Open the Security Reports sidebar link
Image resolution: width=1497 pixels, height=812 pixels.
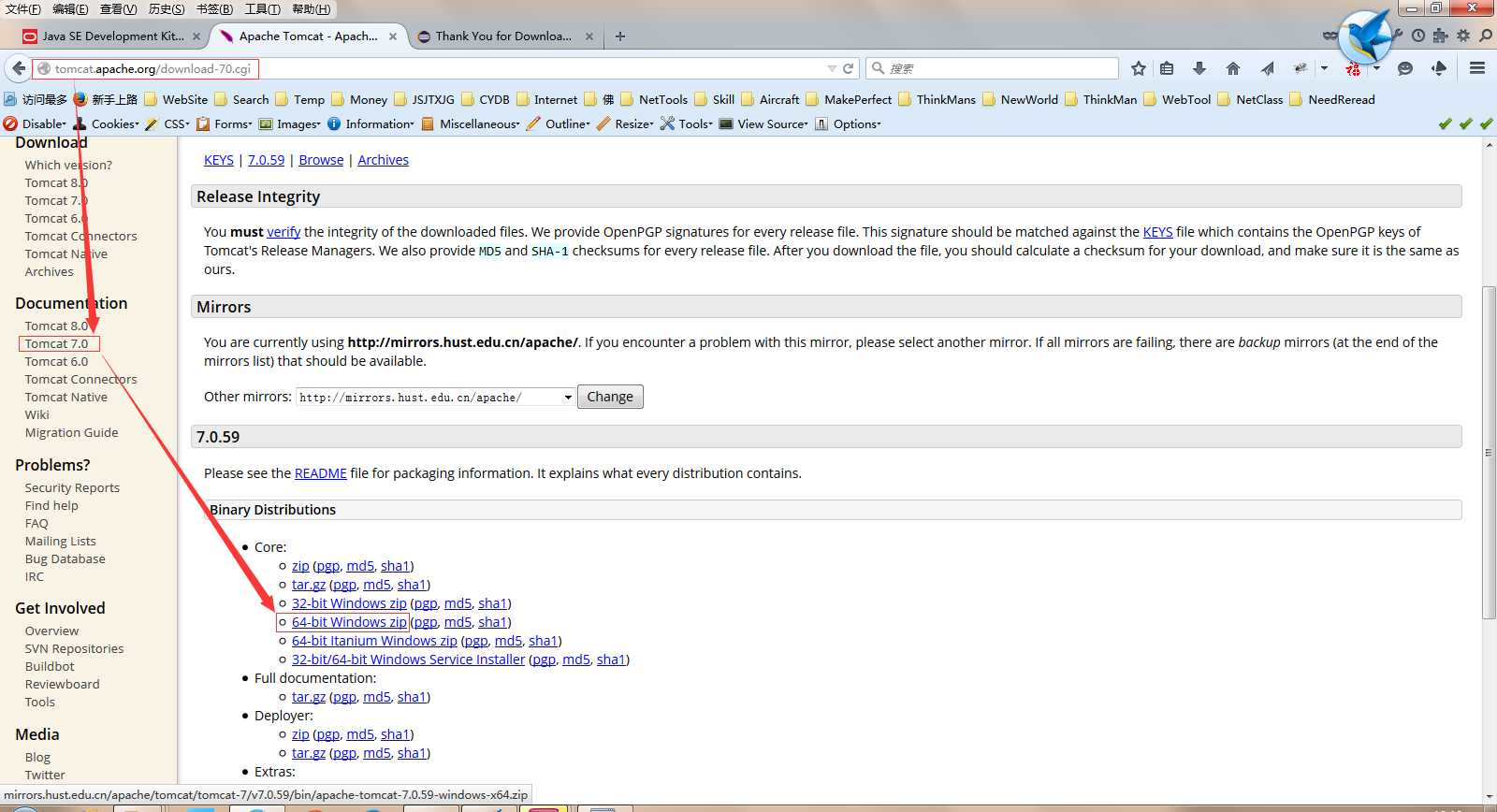[72, 487]
